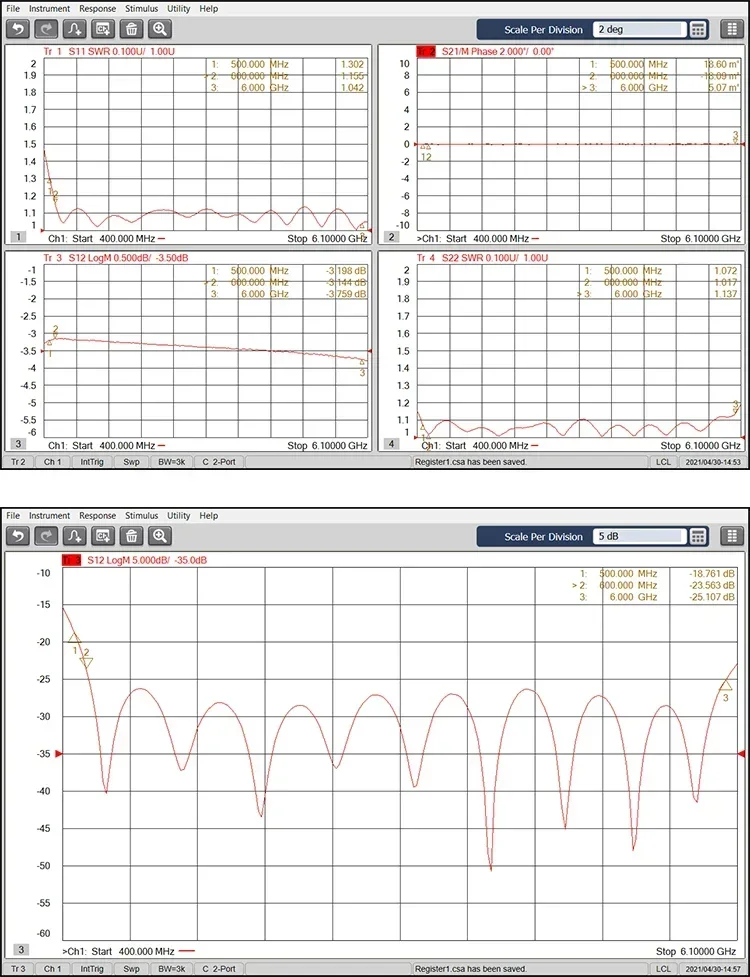
Task: Click IntTrig in bottom window status bar
Action: point(92,969)
